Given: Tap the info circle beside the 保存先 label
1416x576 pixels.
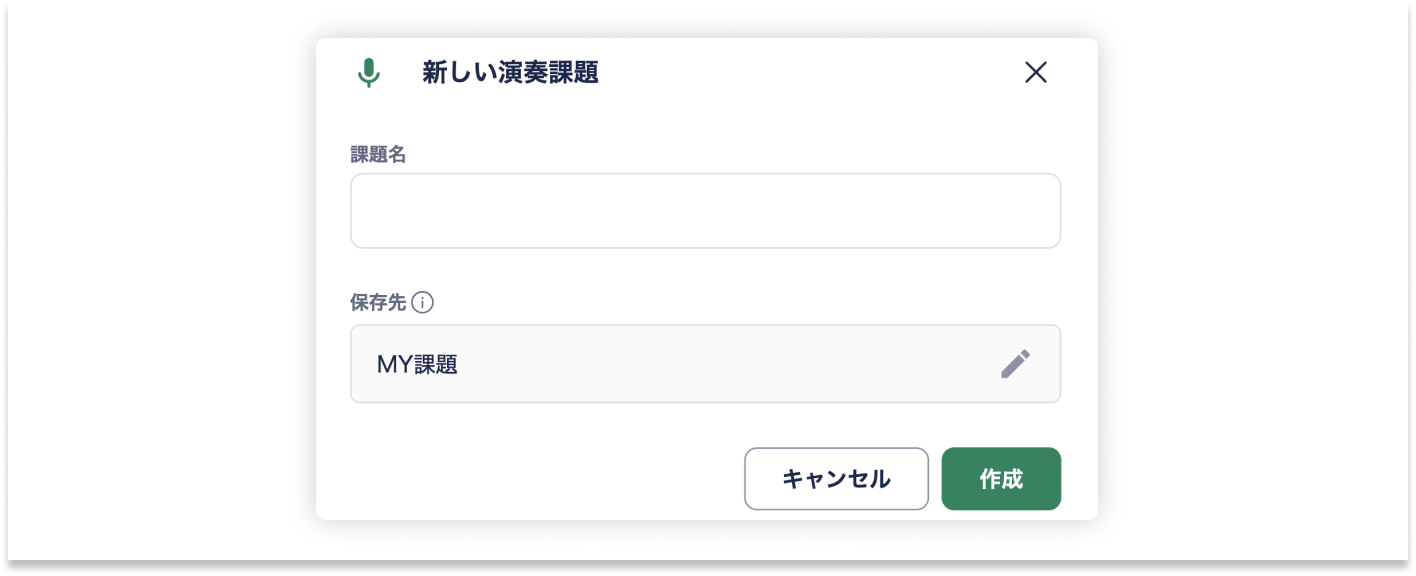Looking at the screenshot, I should point(423,302).
